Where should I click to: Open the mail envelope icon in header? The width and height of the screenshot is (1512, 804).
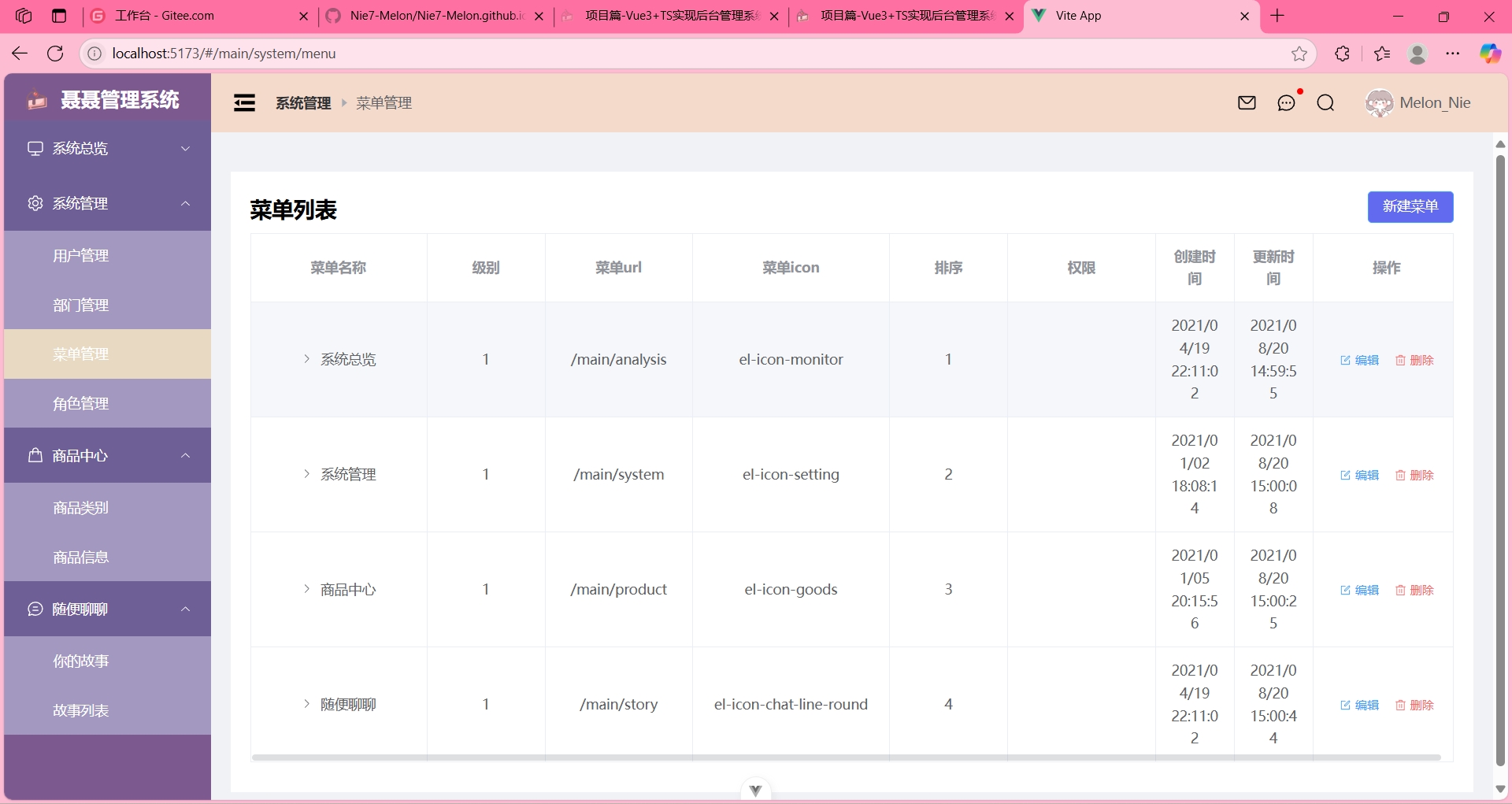point(1247,102)
